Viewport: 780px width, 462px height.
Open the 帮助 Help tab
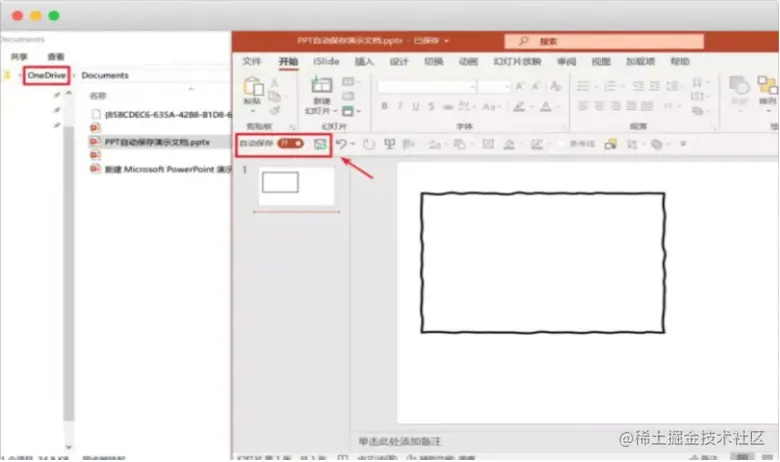point(680,62)
